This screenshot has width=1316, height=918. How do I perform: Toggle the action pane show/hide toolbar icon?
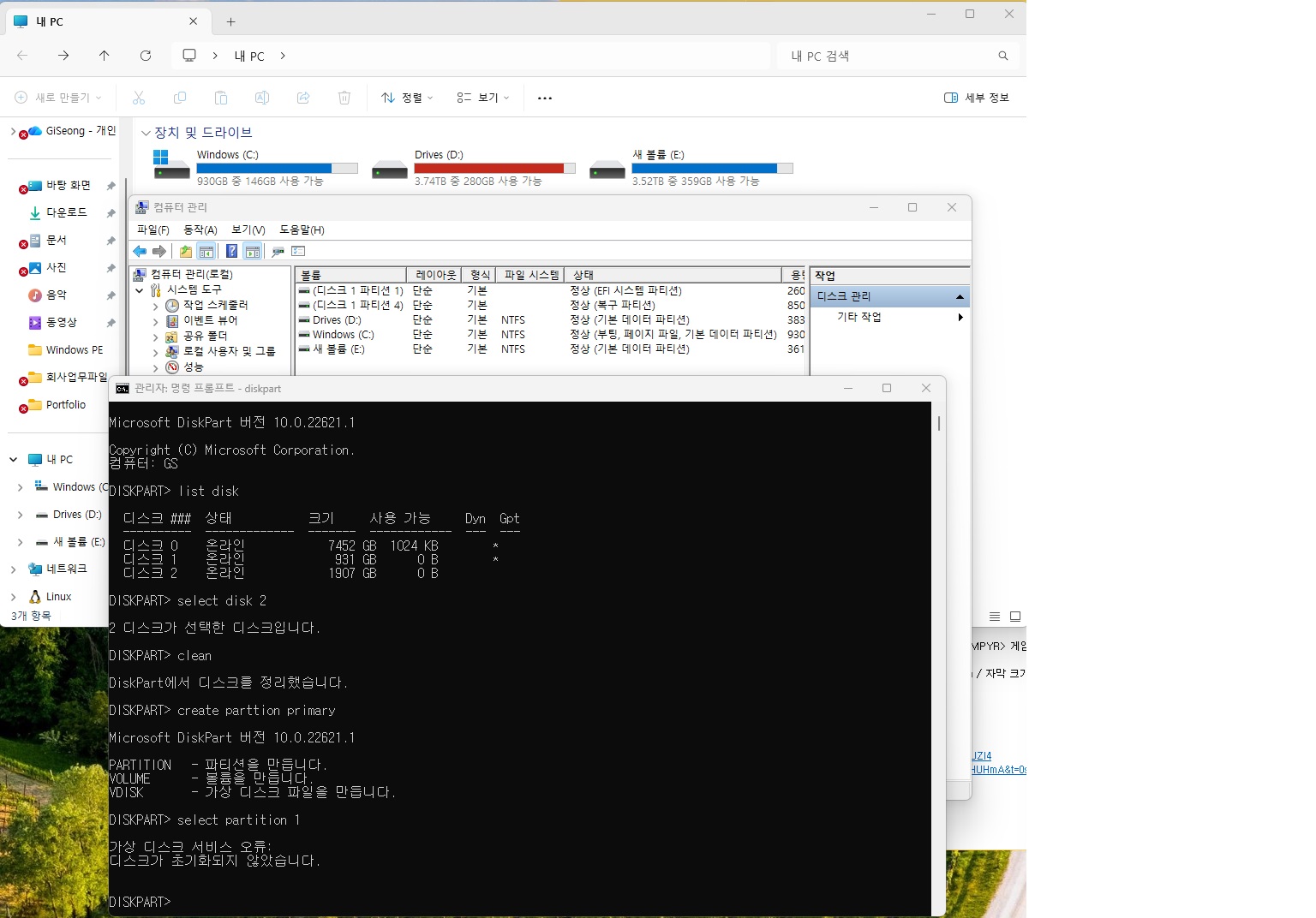(x=253, y=251)
